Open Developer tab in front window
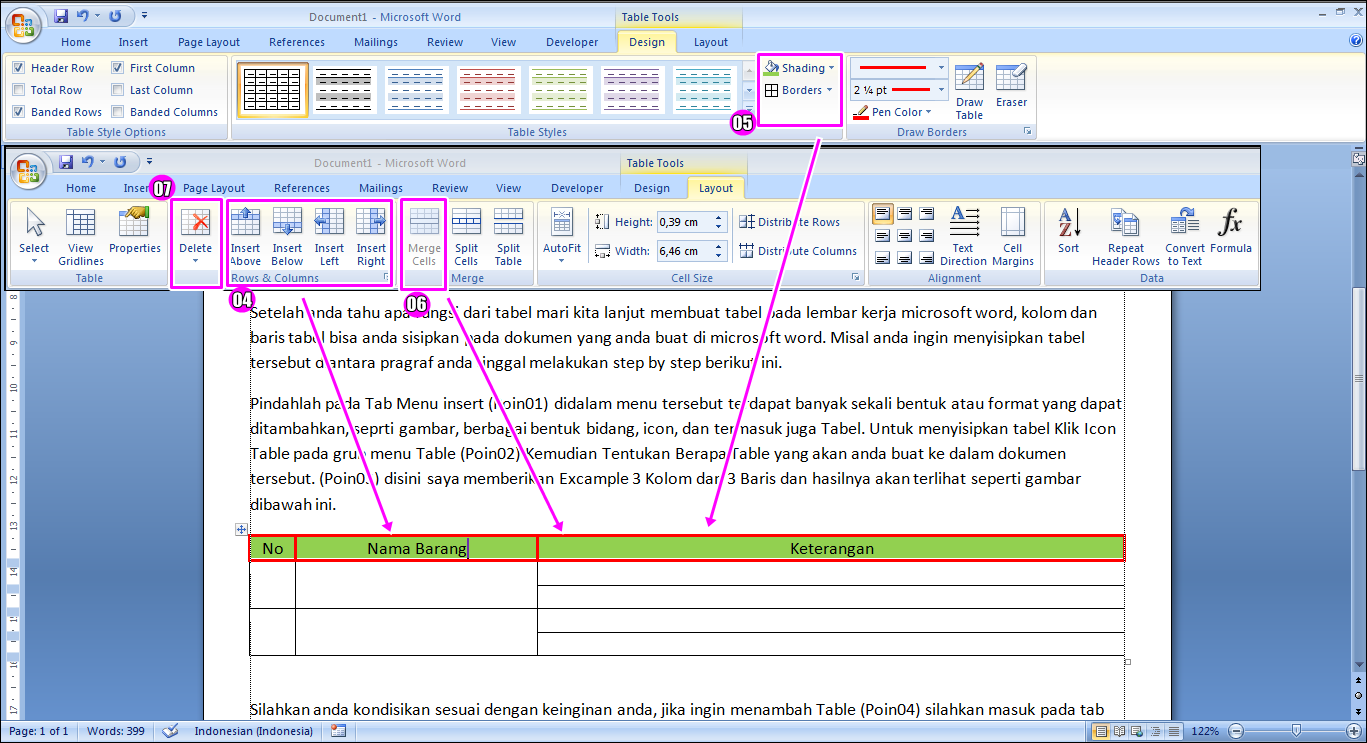This screenshot has height=743, width=1367. tap(577, 188)
